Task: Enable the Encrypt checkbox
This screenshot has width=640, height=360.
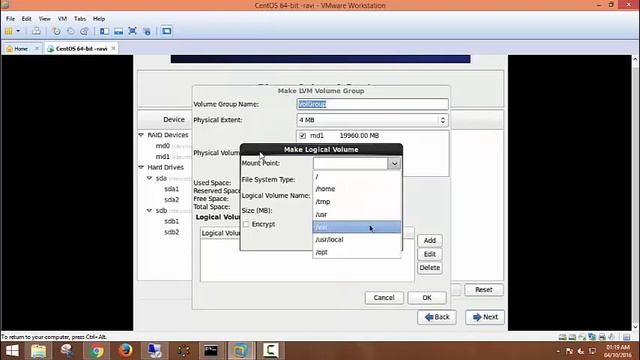Action: click(246, 224)
